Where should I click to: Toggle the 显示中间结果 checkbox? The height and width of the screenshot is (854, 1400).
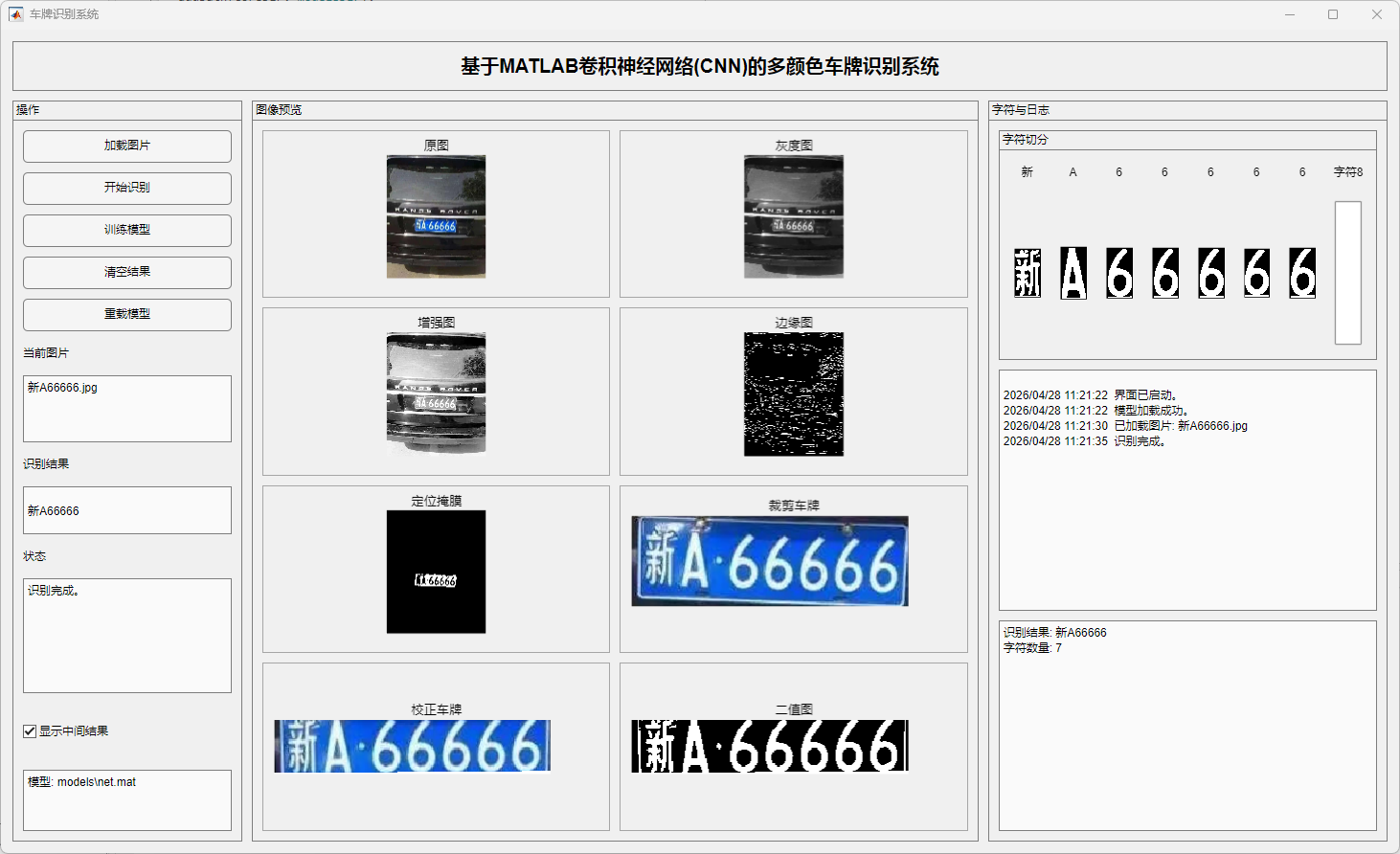click(30, 731)
